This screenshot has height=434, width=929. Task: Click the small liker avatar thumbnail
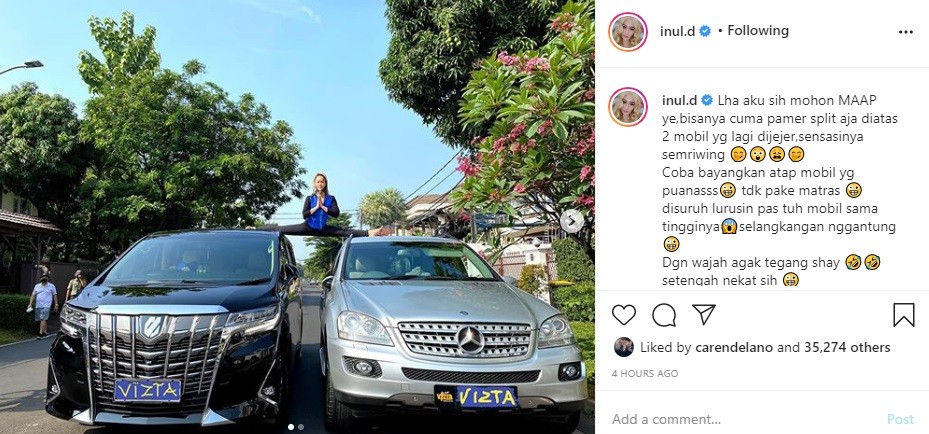pos(623,347)
